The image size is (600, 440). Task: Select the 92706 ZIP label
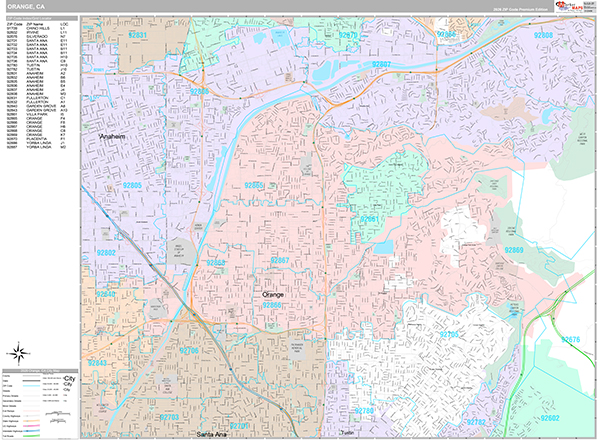189,351
